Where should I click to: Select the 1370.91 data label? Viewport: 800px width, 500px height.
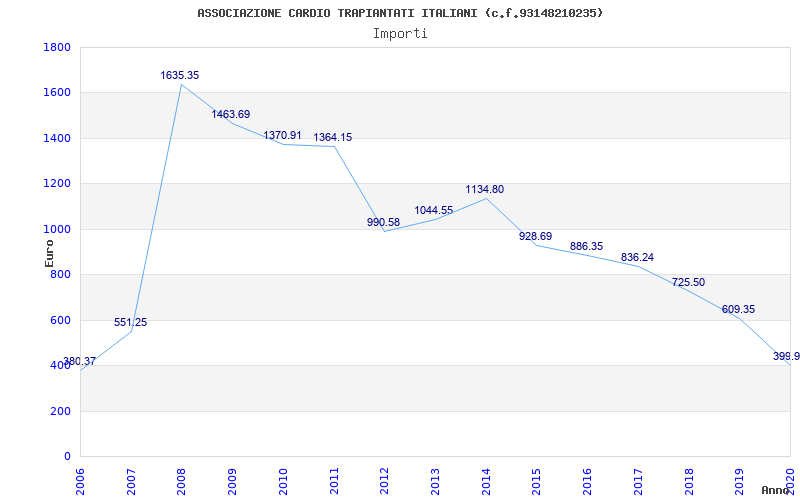tap(282, 136)
